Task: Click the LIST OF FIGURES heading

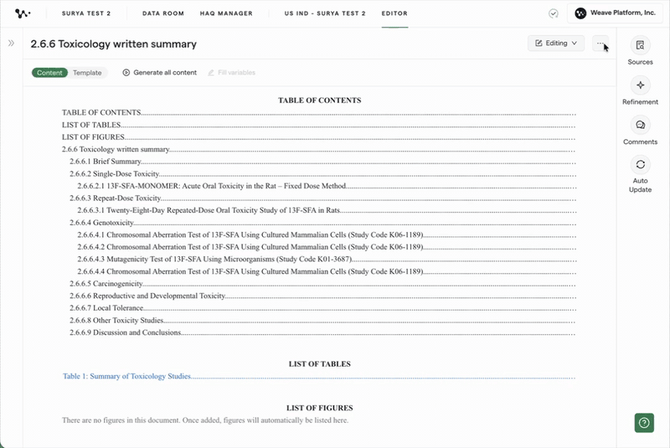Action: 320,408
